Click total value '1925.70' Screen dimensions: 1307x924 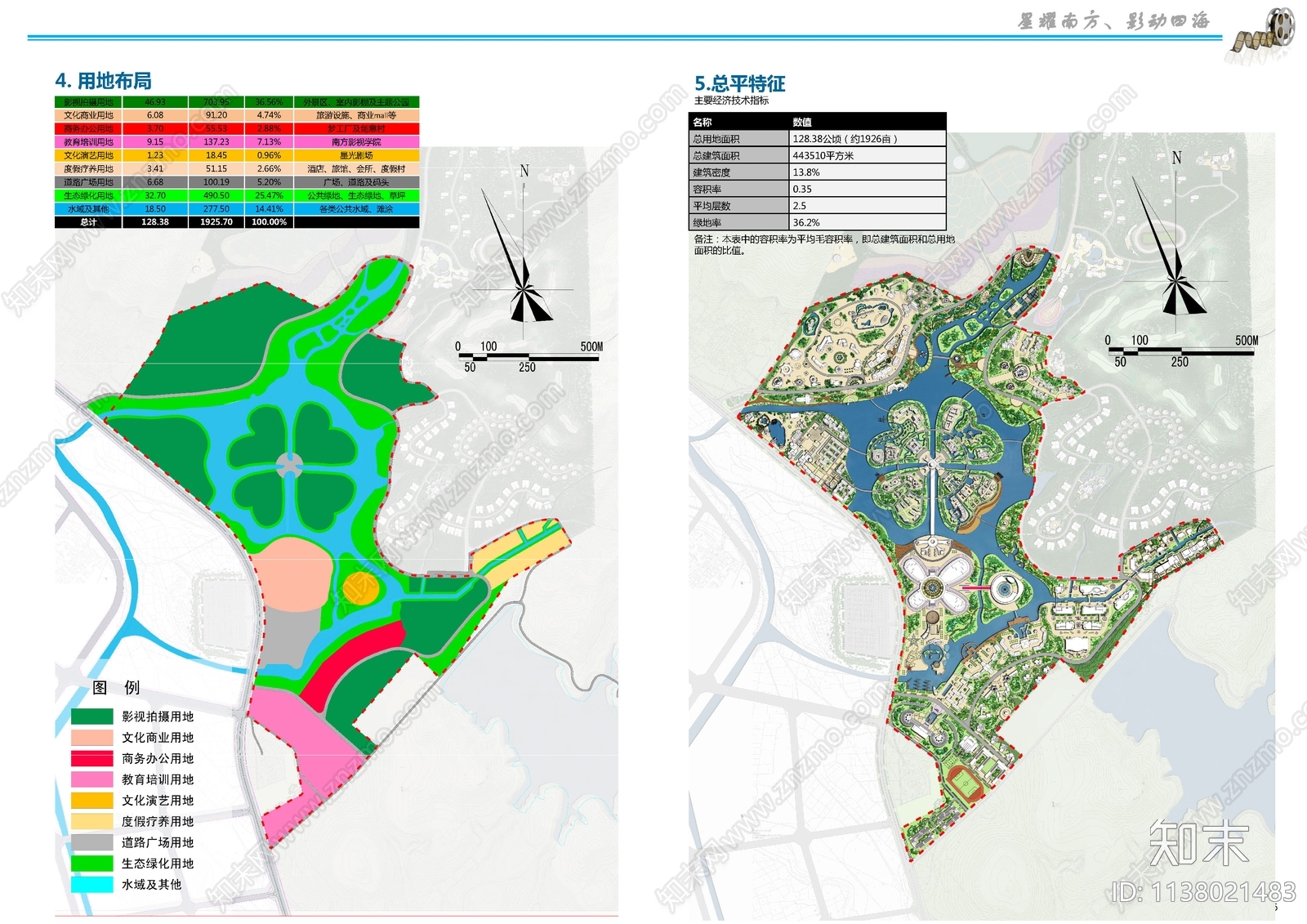(216, 222)
